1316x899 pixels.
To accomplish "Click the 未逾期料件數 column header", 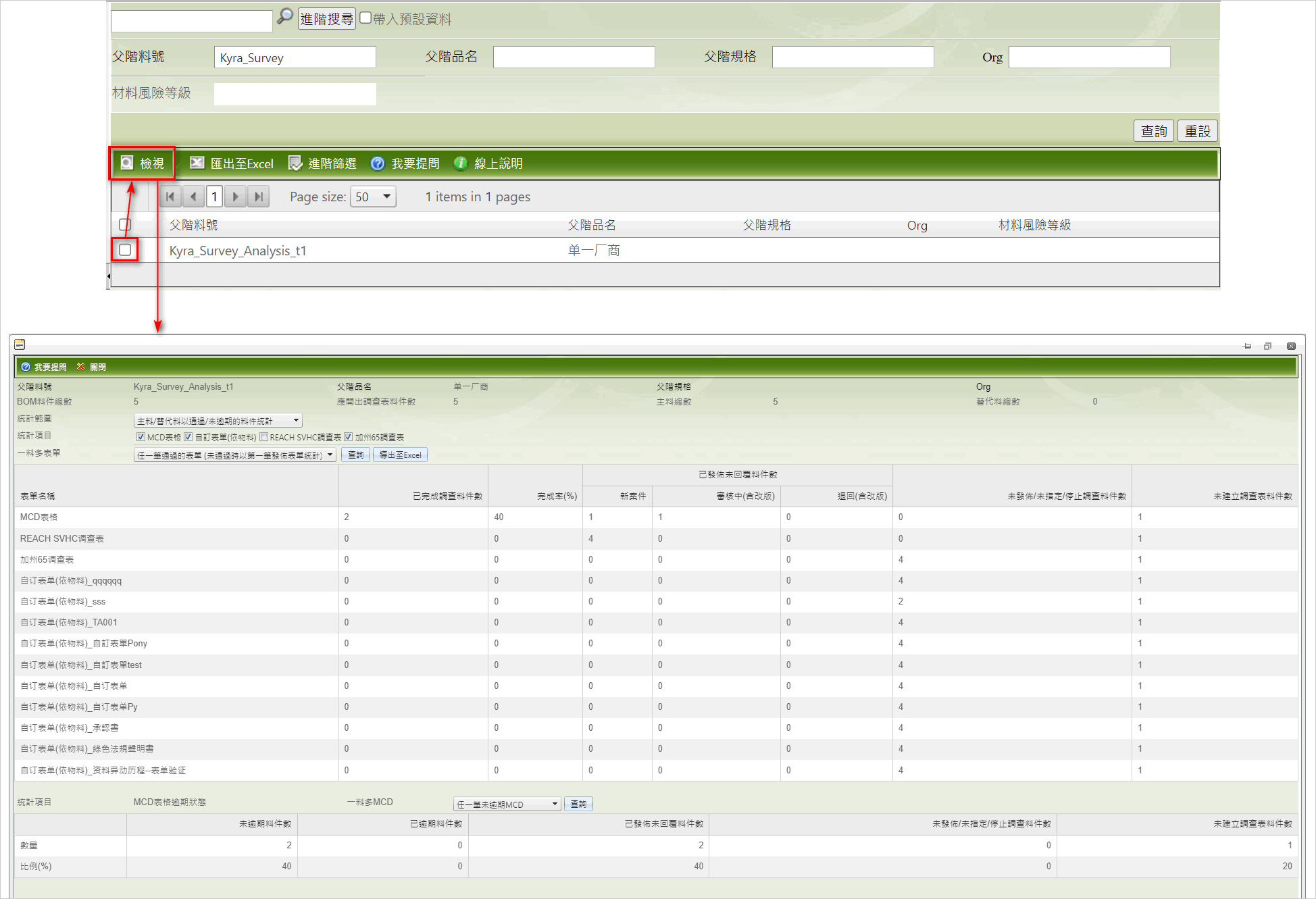I will coord(265,823).
